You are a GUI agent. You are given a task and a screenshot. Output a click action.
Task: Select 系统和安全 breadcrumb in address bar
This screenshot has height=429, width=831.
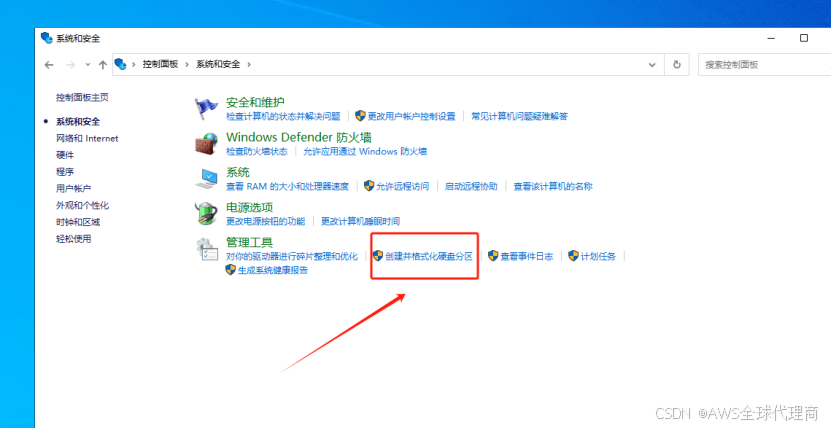(x=218, y=64)
